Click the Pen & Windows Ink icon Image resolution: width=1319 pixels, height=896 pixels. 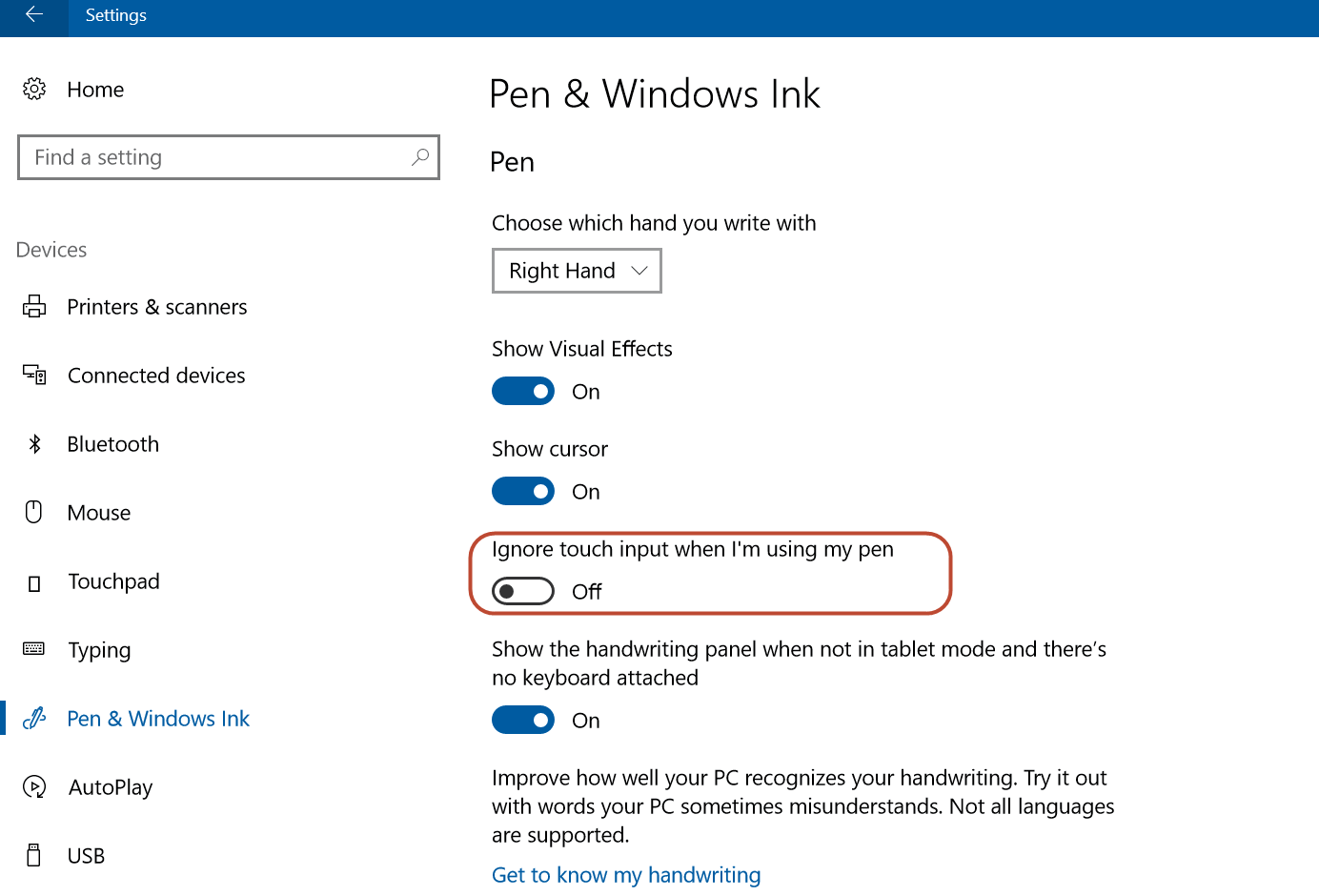tap(34, 718)
